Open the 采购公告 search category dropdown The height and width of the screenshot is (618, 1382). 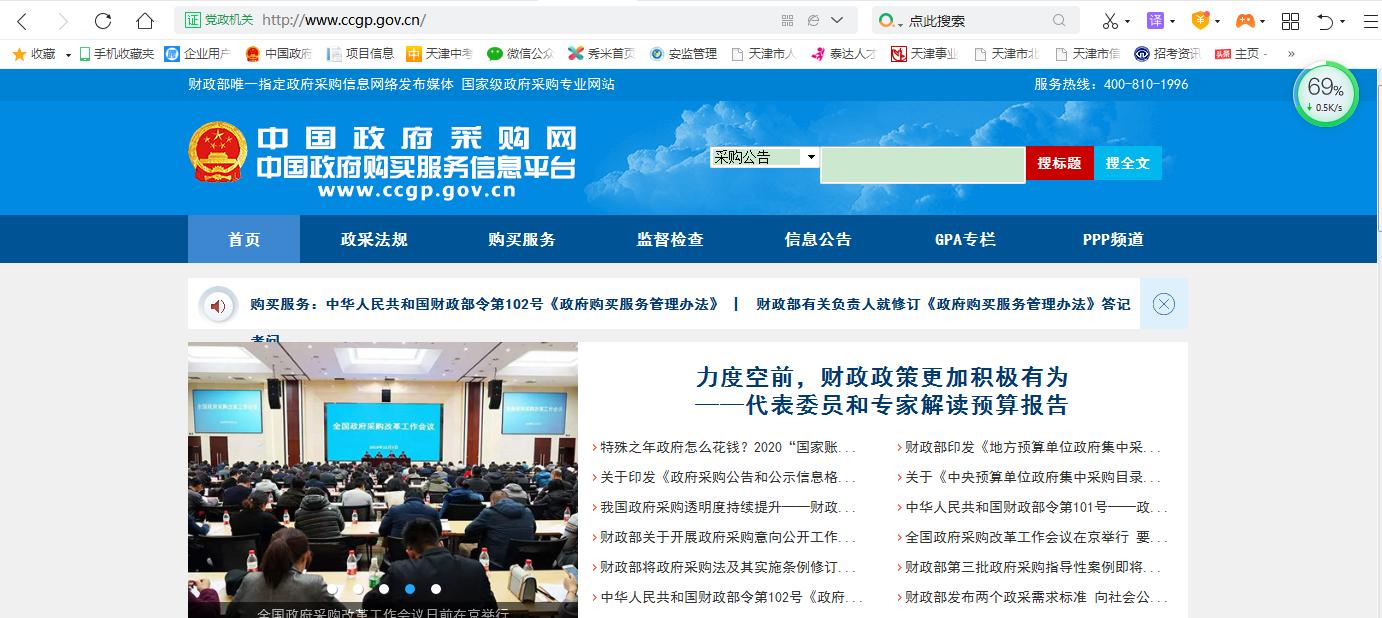point(764,157)
